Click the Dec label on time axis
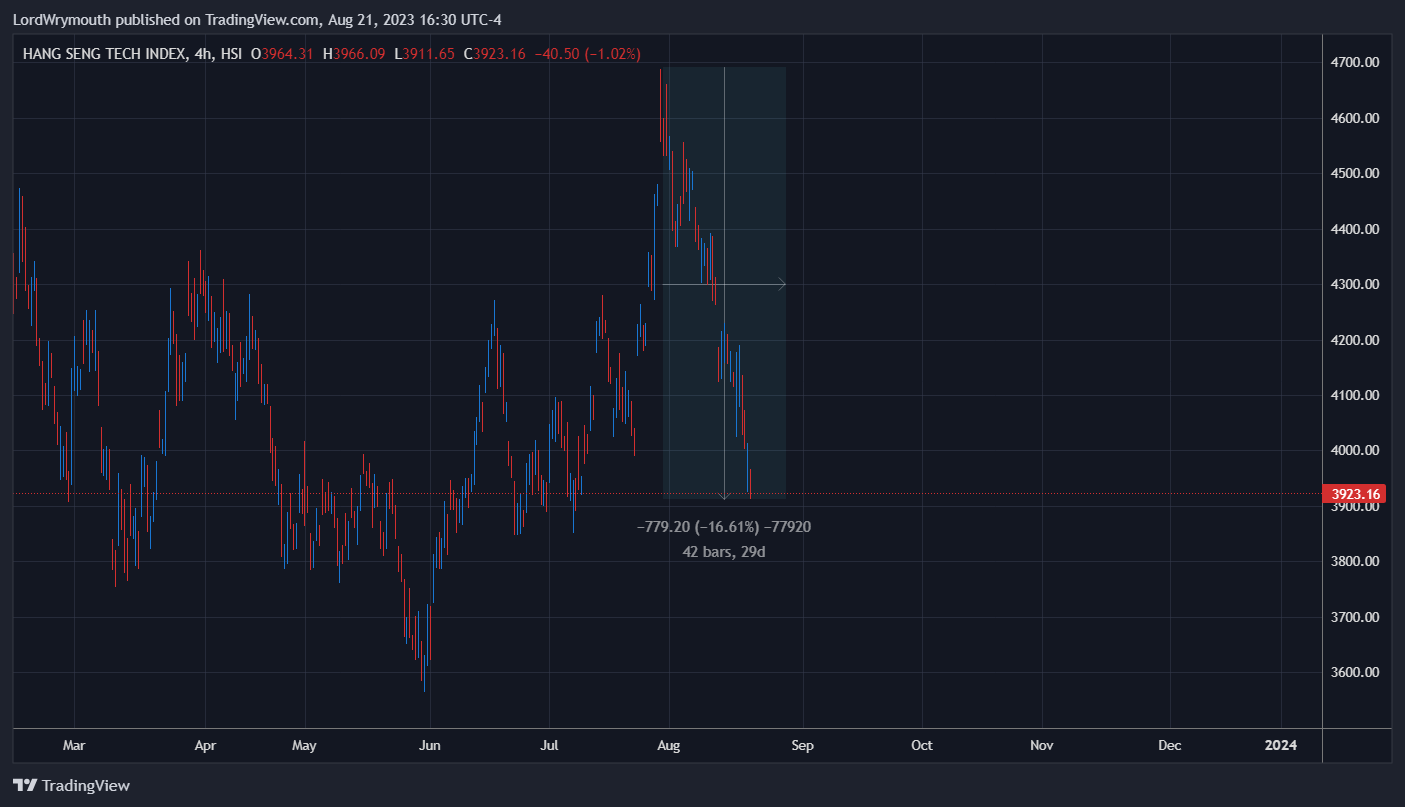The height and width of the screenshot is (807, 1405). pyautogui.click(x=1169, y=746)
